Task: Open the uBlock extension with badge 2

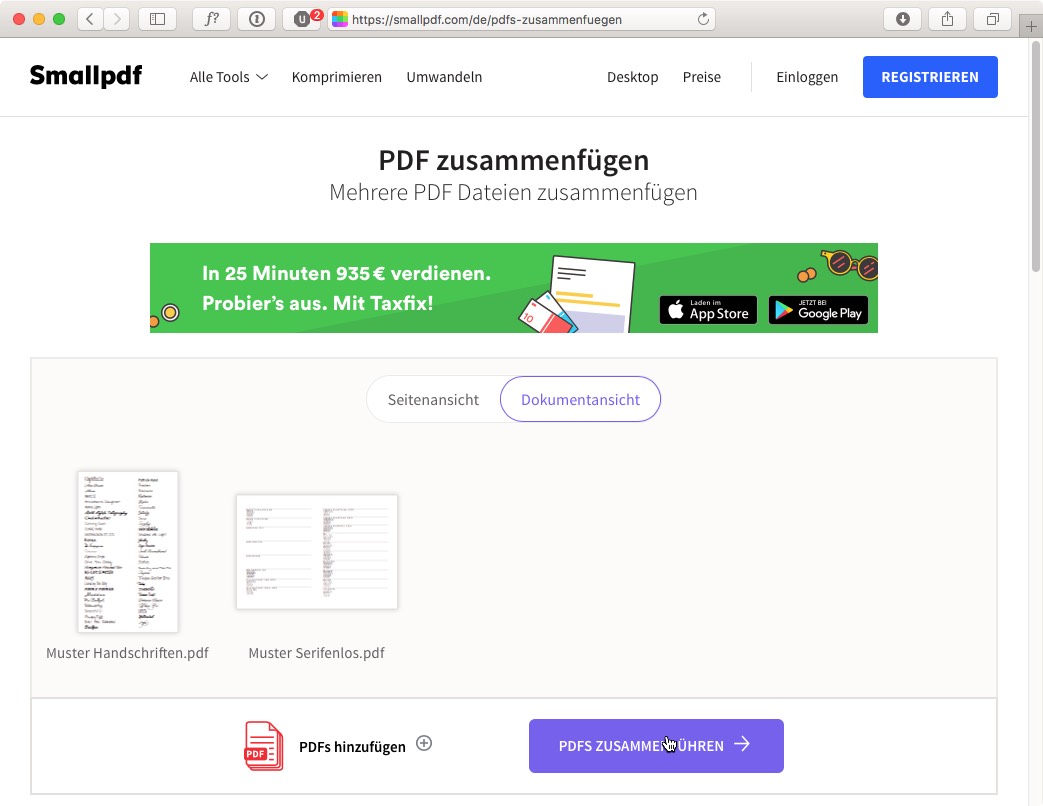Action: click(x=303, y=19)
